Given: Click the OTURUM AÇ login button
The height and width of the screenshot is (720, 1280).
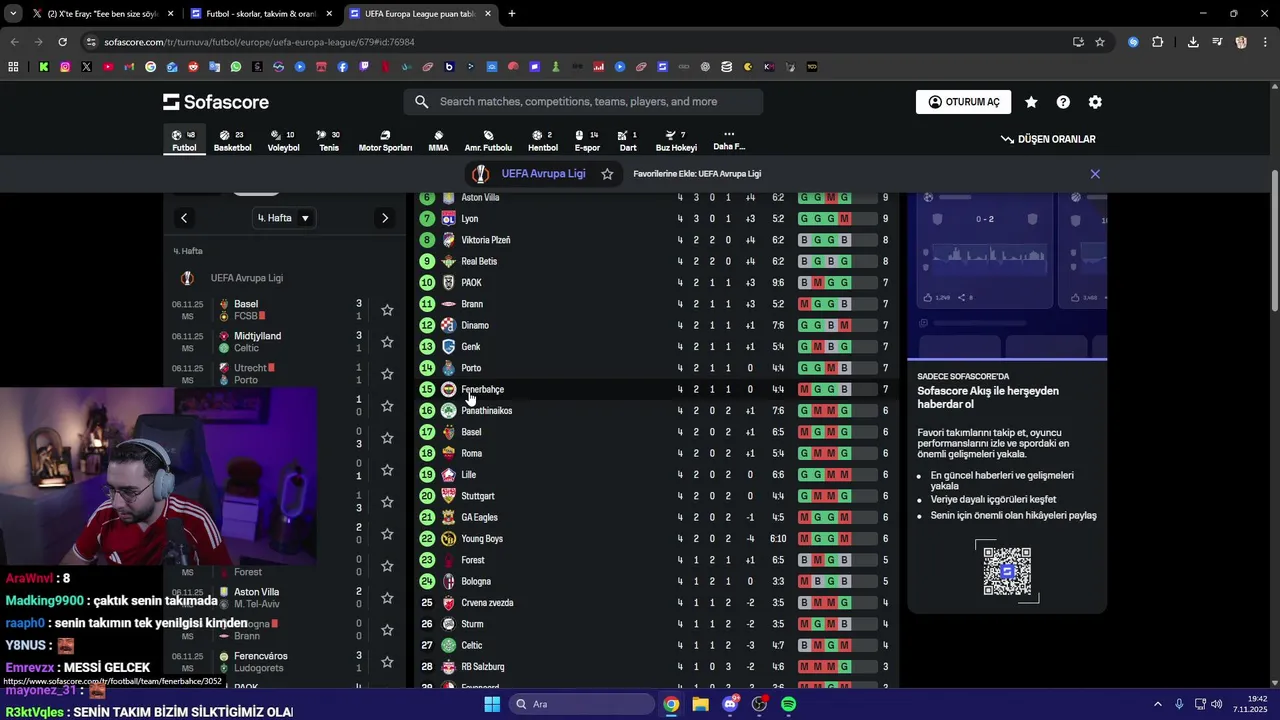Looking at the screenshot, I should coord(963,102).
